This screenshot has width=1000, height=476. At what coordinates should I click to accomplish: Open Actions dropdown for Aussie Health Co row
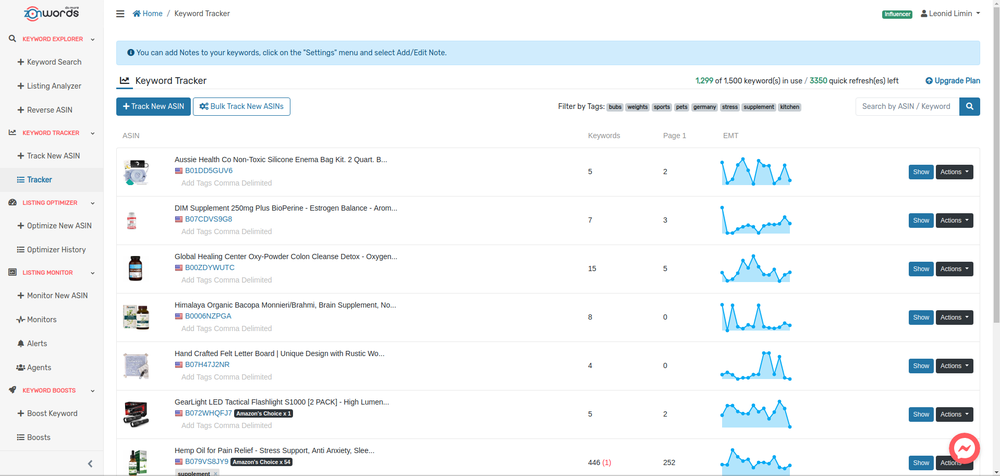[954, 172]
